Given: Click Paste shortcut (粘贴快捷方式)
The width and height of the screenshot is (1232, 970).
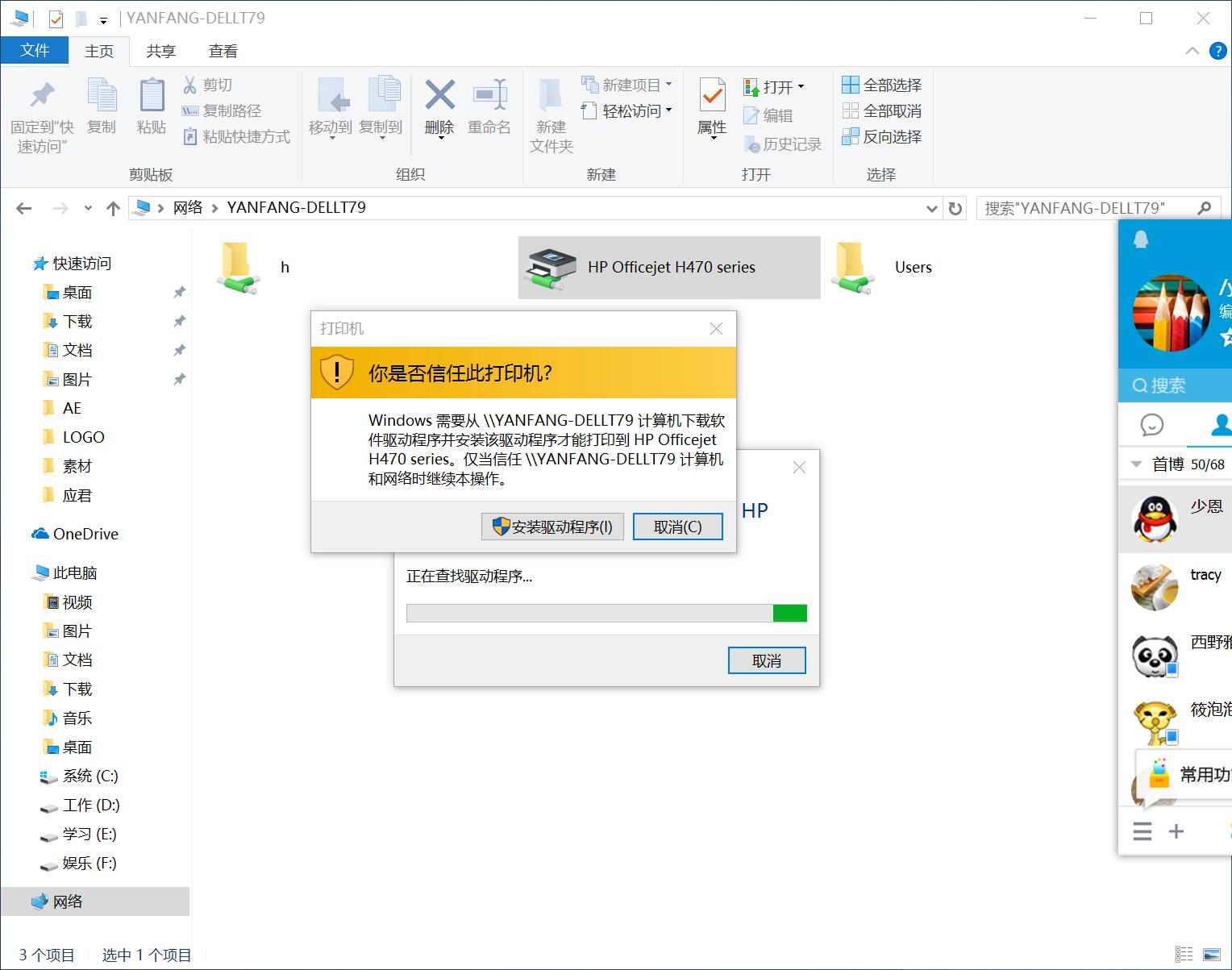Looking at the screenshot, I should [x=236, y=136].
